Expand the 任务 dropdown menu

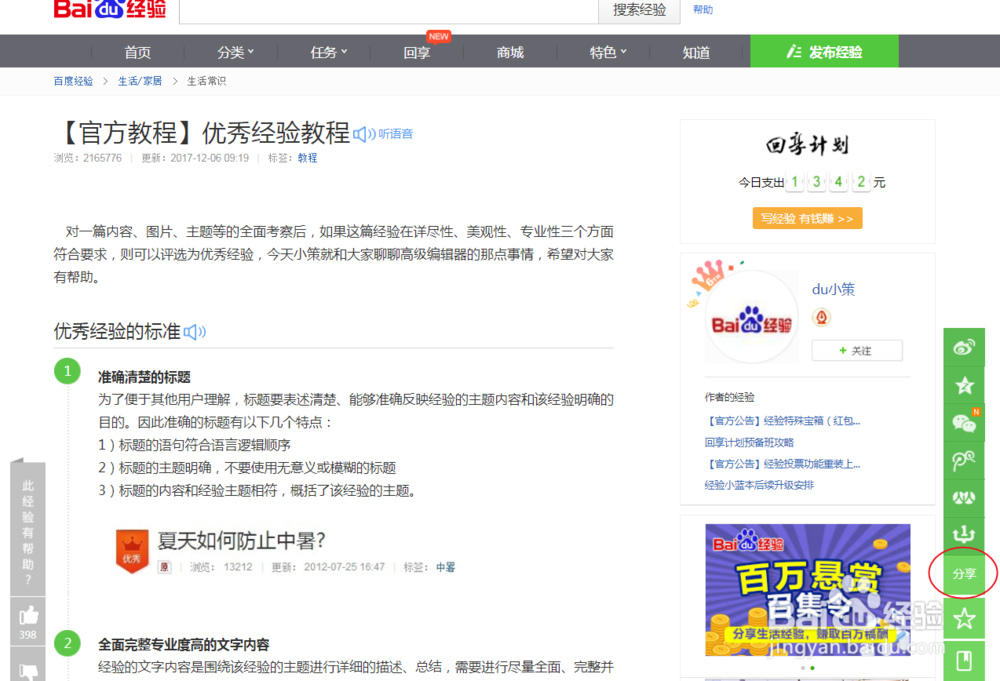coord(328,52)
